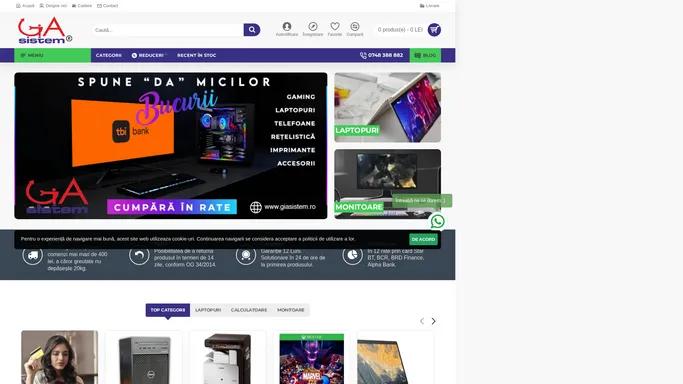Click the Cariere top link
The image size is (683, 384).
[x=82, y=6]
